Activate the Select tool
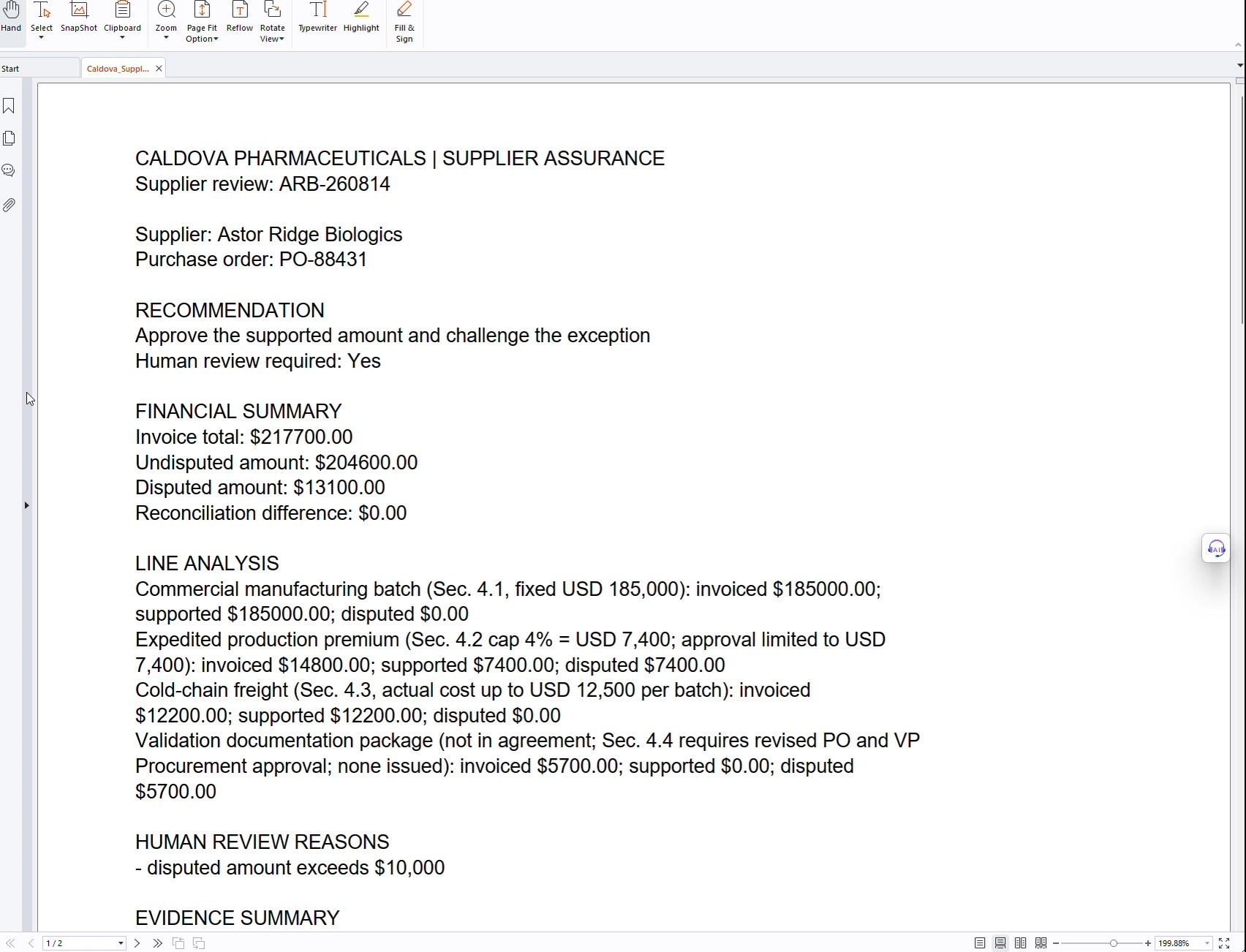Viewport: 1246px width, 952px height. coord(42,16)
